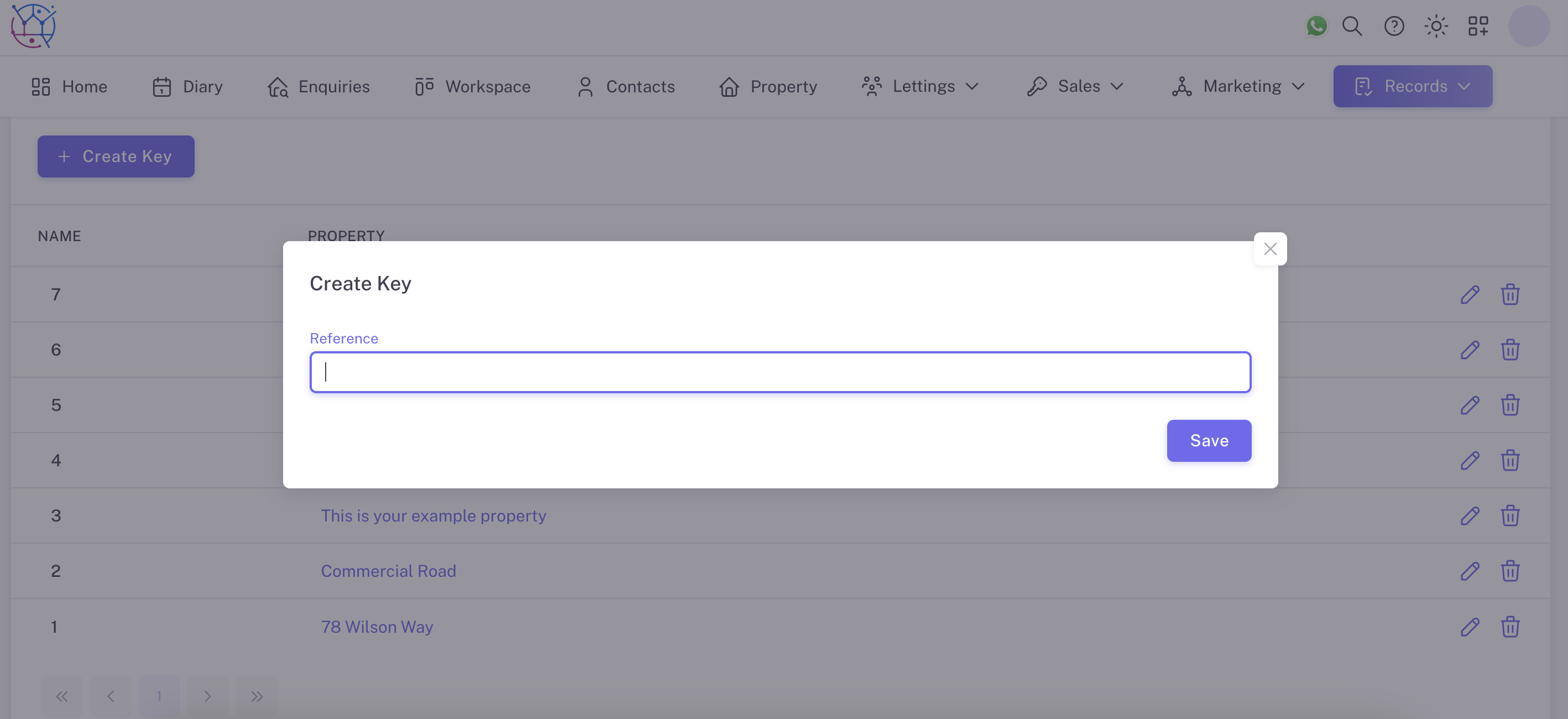
Task: Edit the key for 78 Wilson Way
Action: pos(1470,627)
